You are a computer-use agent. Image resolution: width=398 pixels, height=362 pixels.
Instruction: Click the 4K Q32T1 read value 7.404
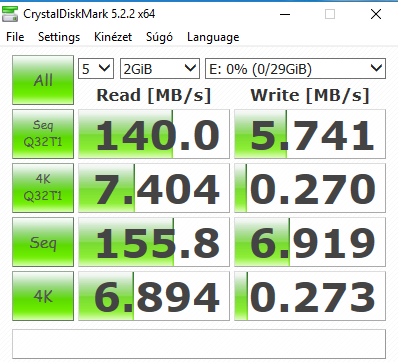(154, 188)
